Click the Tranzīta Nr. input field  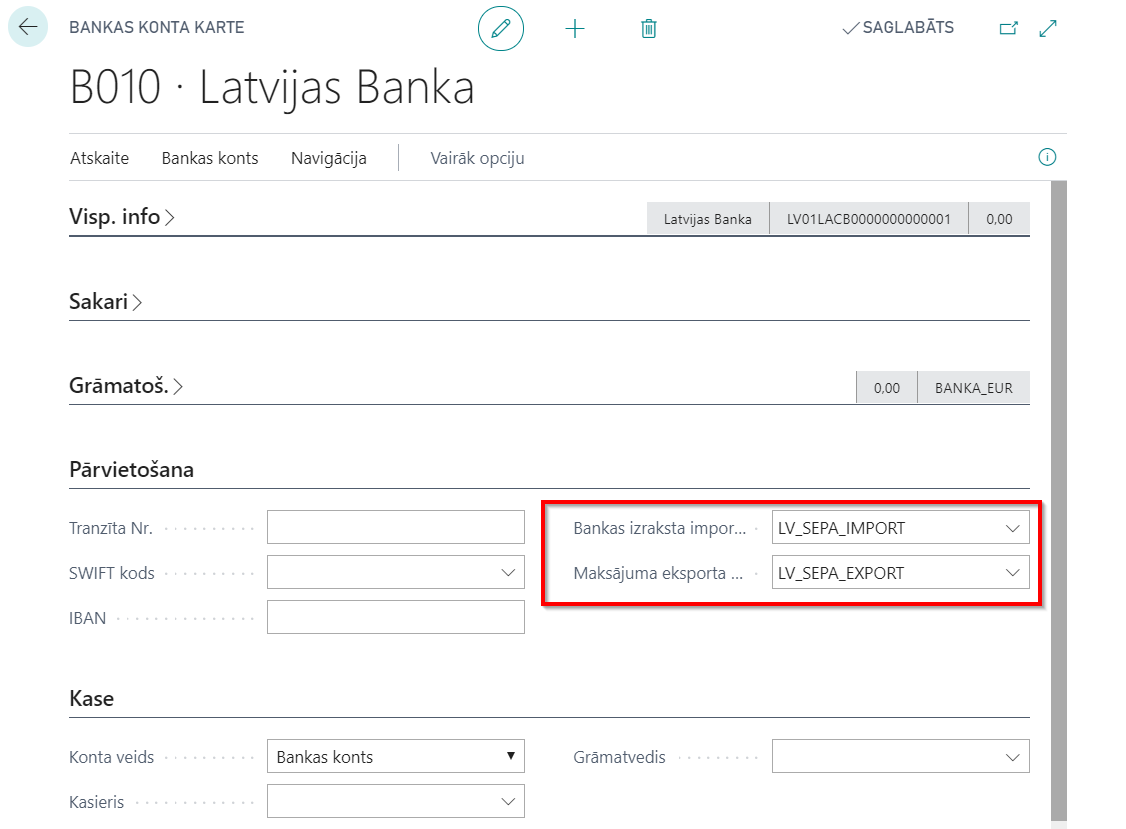pyautogui.click(x=396, y=527)
